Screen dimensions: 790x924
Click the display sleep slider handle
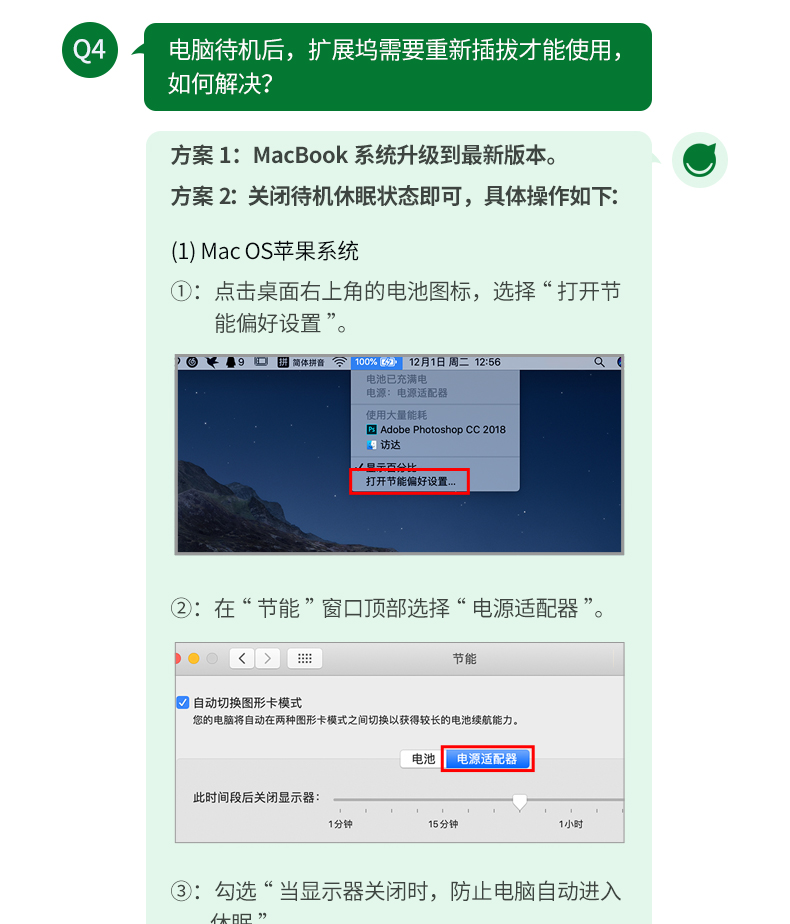click(x=520, y=802)
